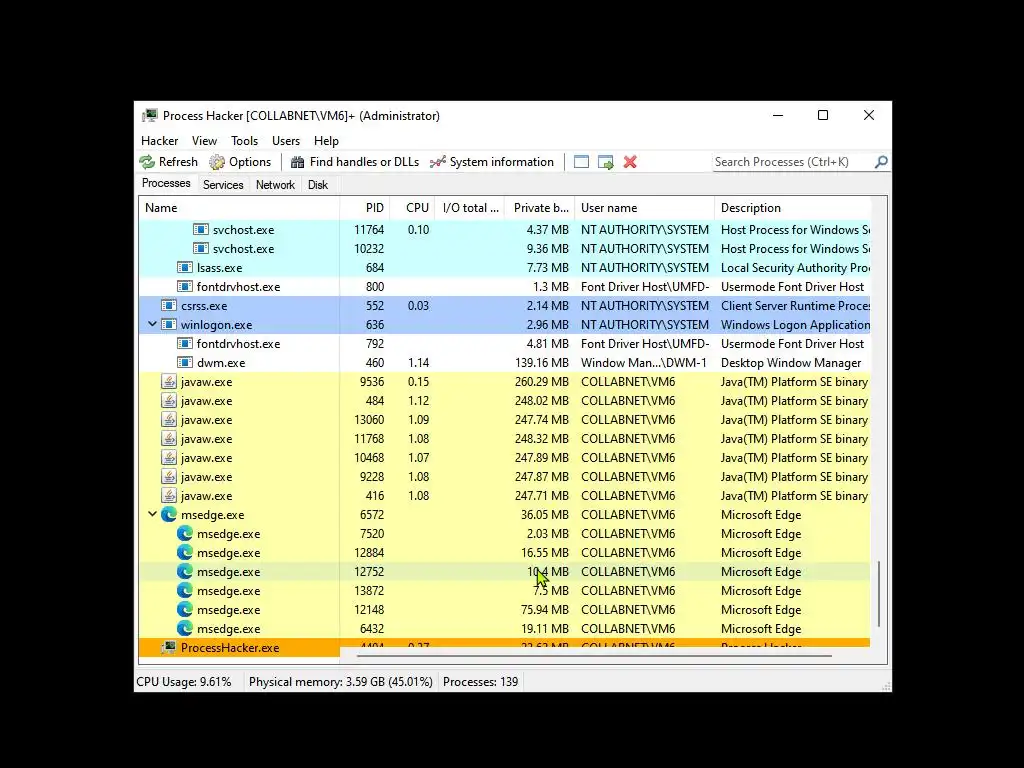This screenshot has width=1024, height=768.
Task: Open the Hacker menu
Action: (x=159, y=141)
